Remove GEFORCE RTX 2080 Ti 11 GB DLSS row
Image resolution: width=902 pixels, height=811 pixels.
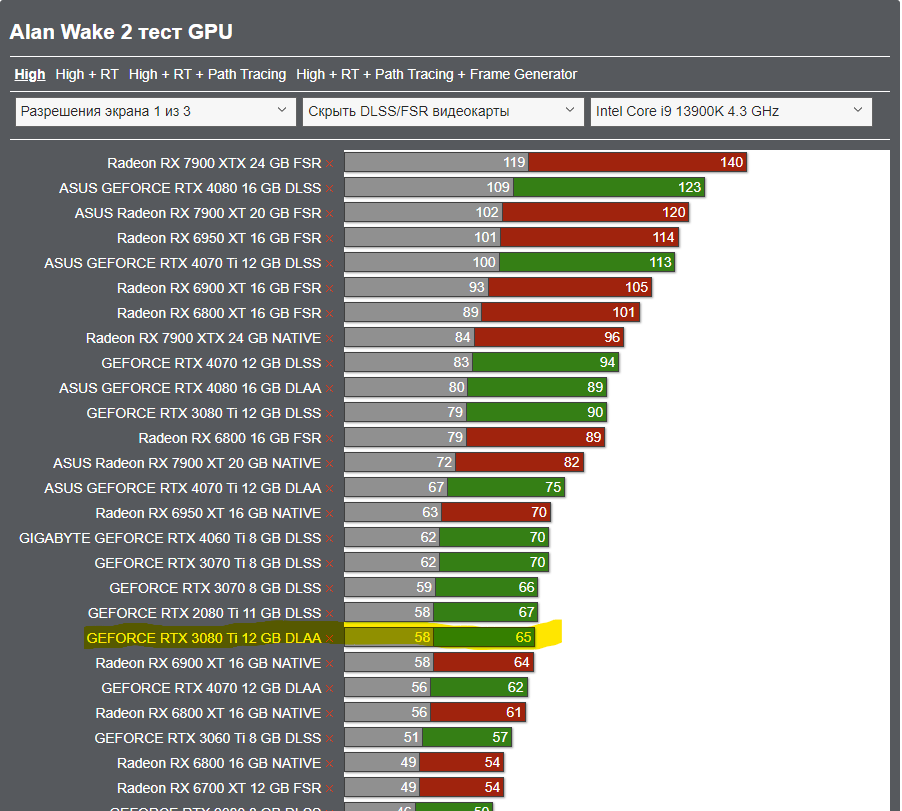[330, 614]
